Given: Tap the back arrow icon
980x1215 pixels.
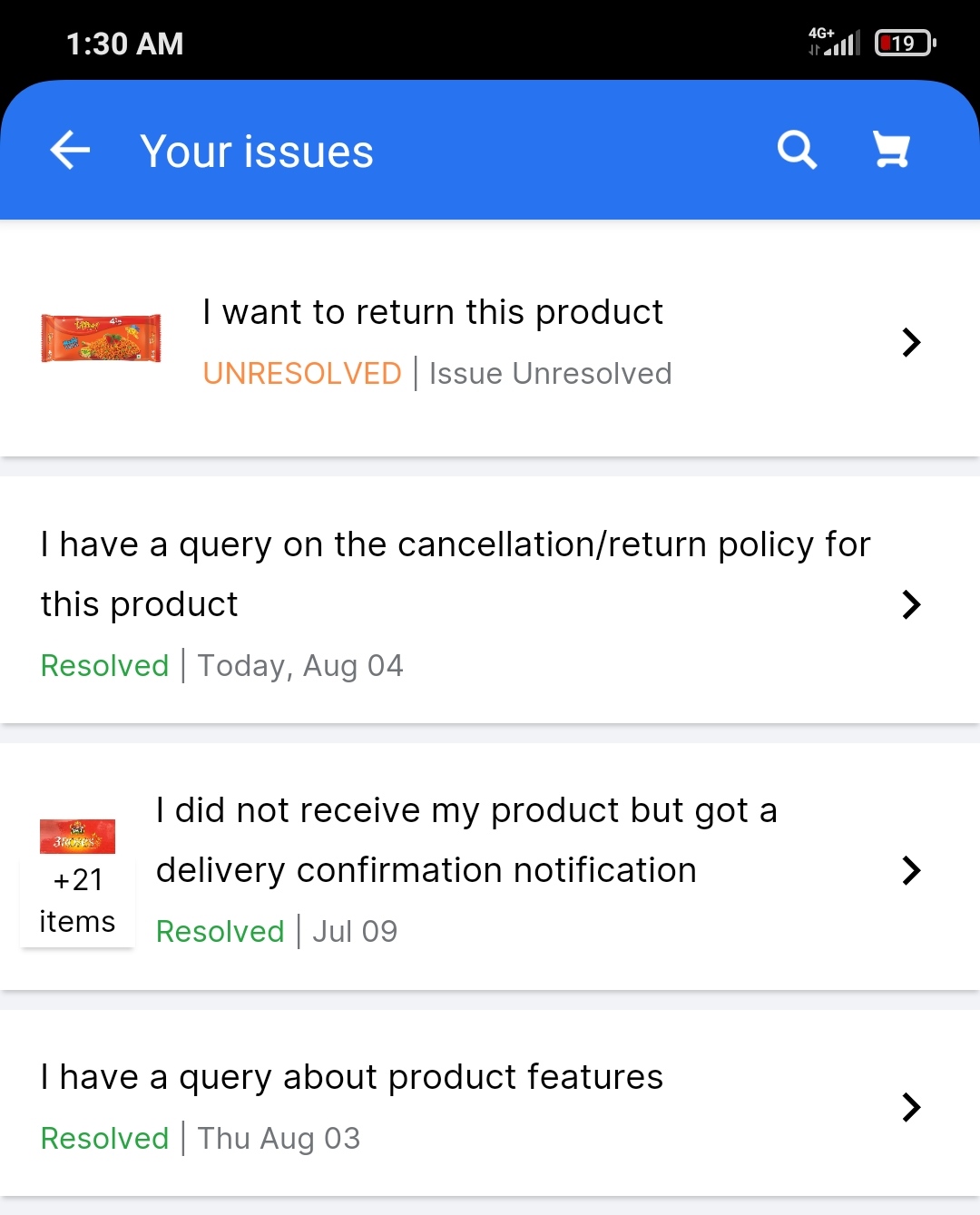Looking at the screenshot, I should (x=70, y=150).
